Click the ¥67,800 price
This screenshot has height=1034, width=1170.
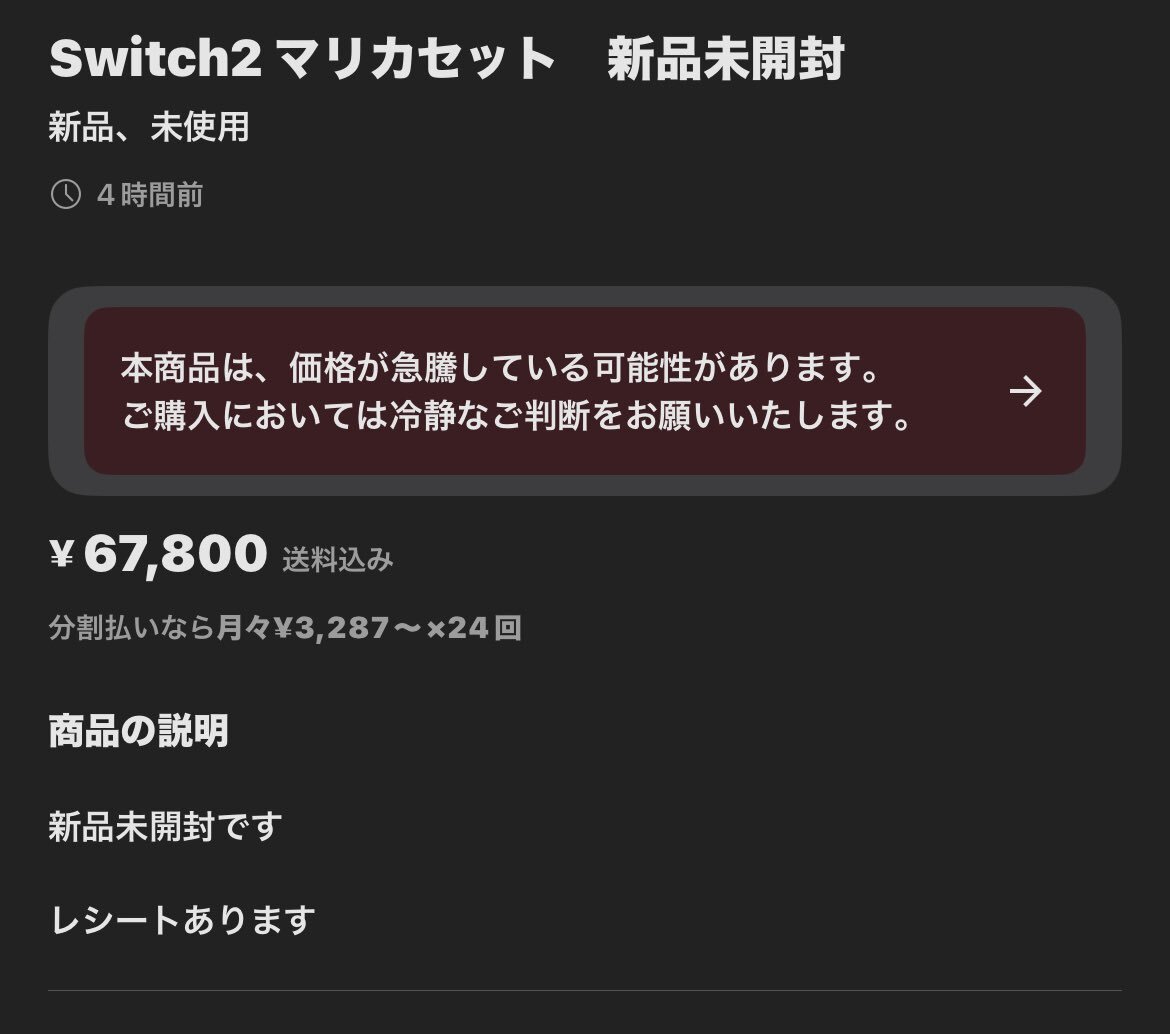click(x=157, y=554)
